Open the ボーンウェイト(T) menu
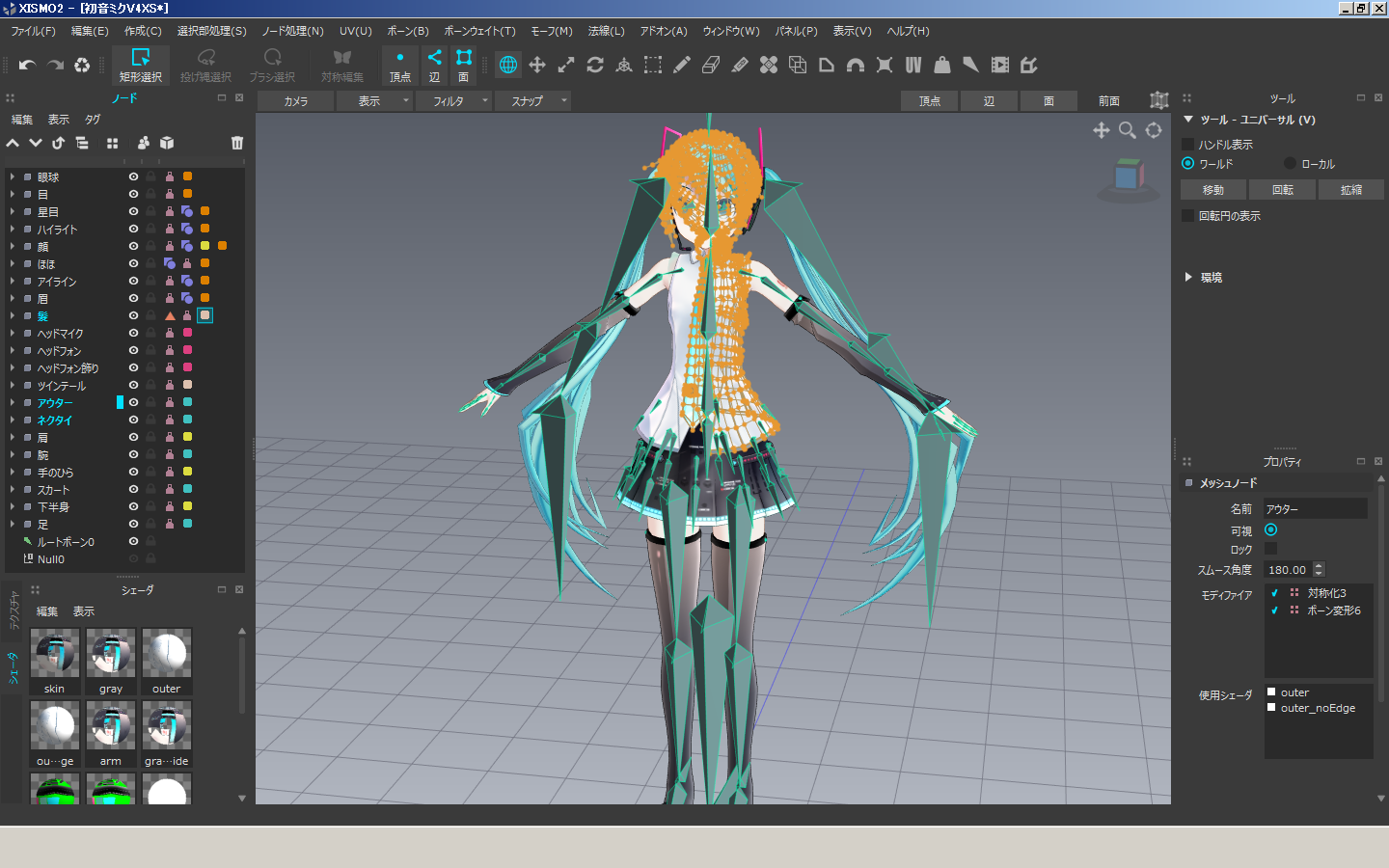 click(479, 31)
